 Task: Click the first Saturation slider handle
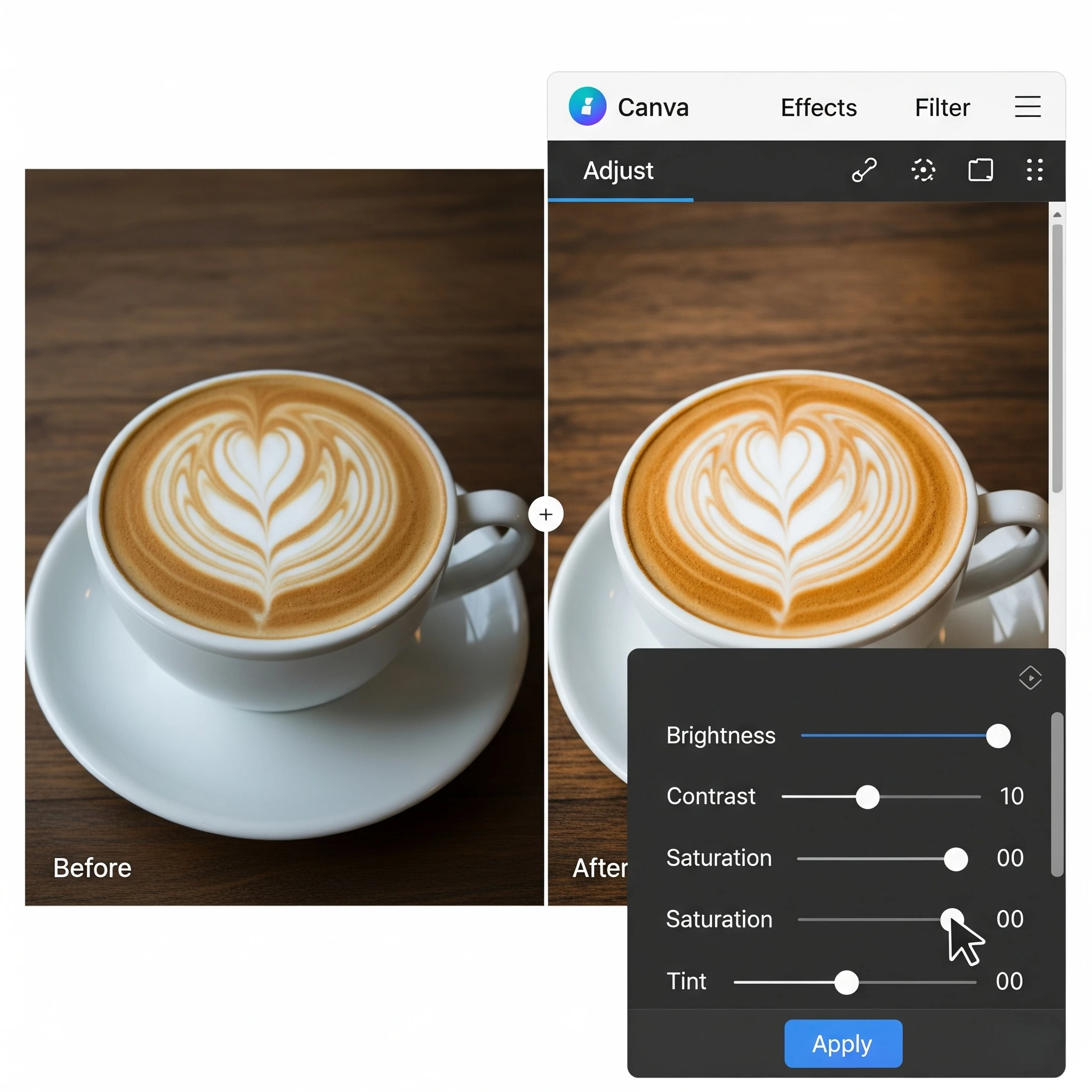956,859
